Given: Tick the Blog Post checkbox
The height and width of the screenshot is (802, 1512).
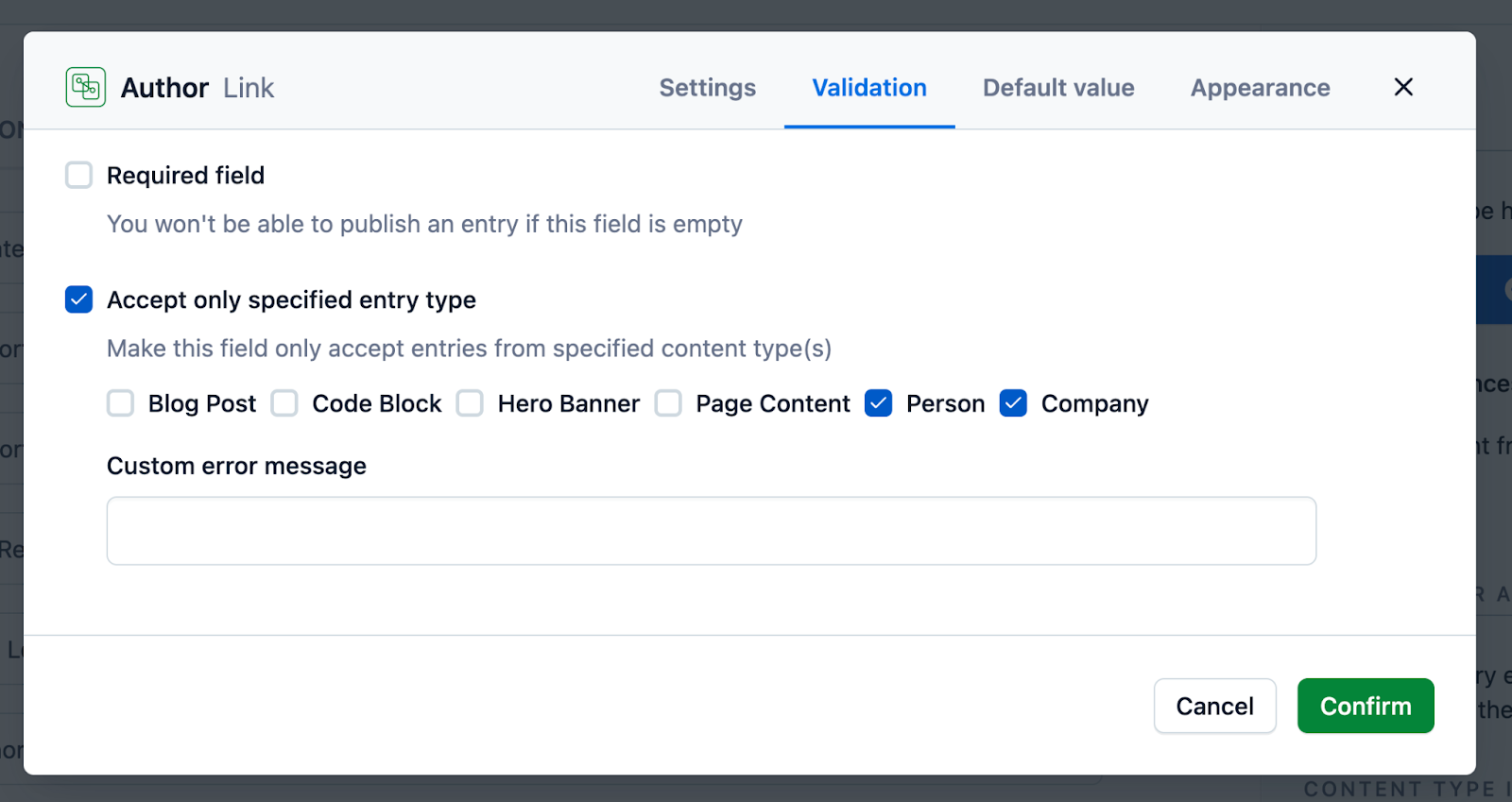Looking at the screenshot, I should 121,404.
